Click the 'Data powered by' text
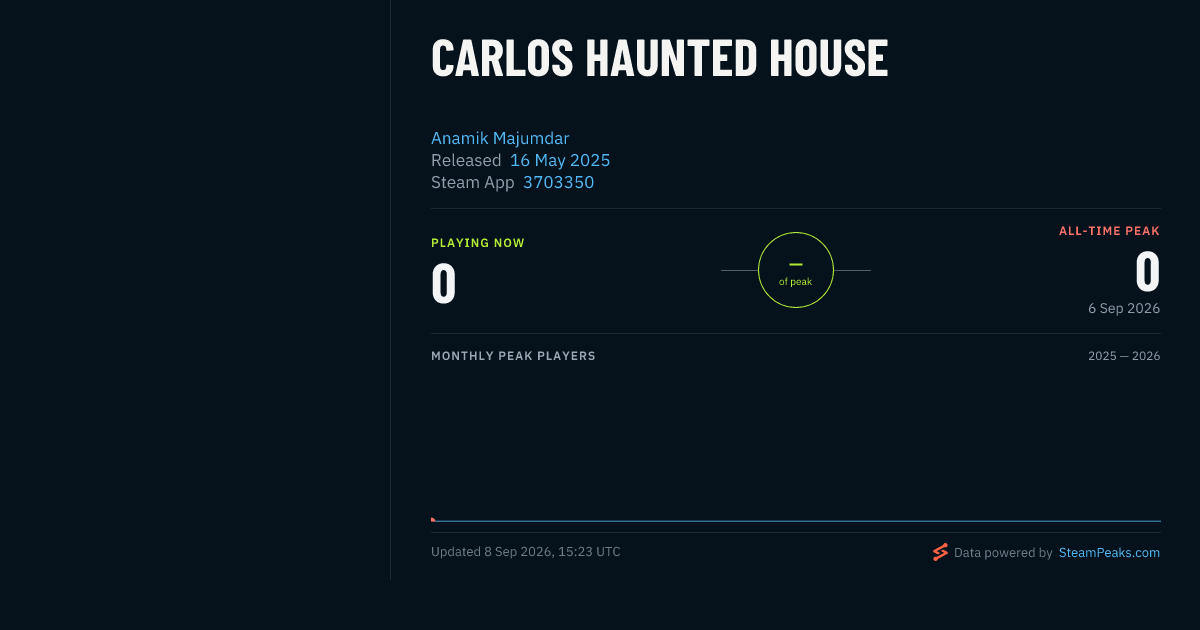This screenshot has height=630, width=1200. [1003, 552]
